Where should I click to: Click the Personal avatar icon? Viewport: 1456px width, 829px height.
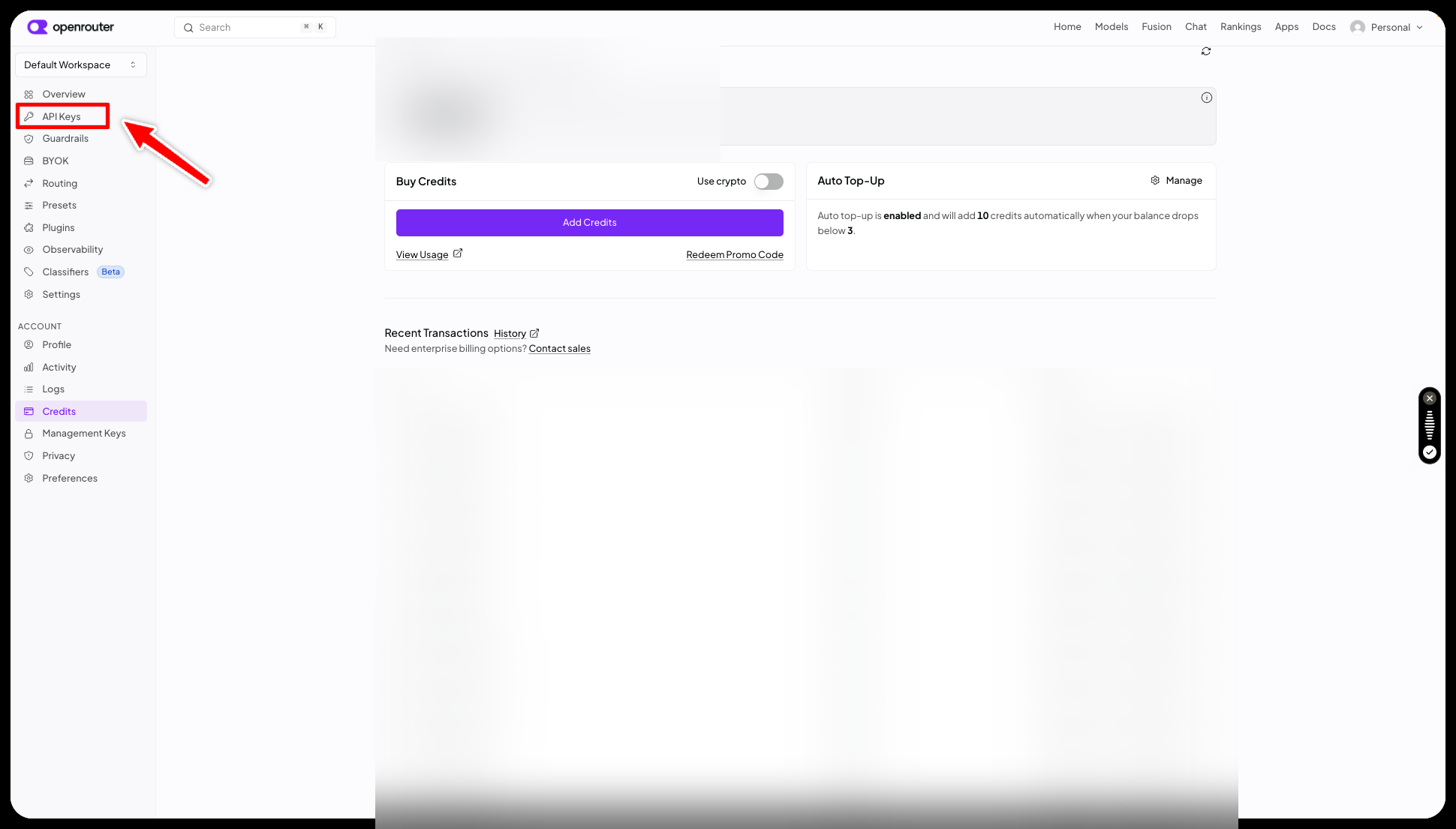tap(1358, 27)
